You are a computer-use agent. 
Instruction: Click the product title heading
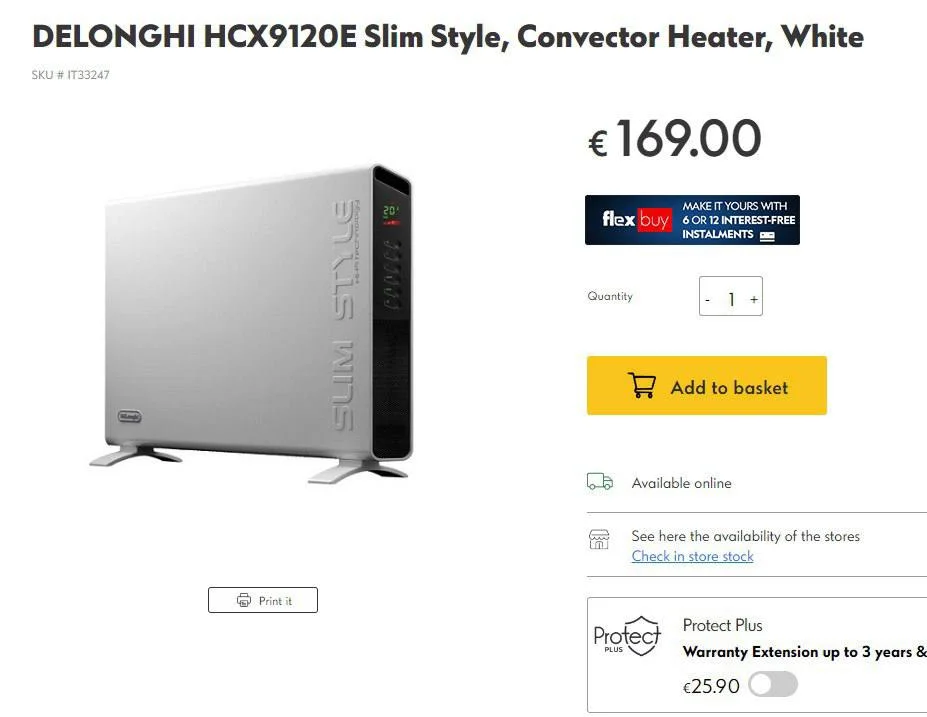click(448, 37)
